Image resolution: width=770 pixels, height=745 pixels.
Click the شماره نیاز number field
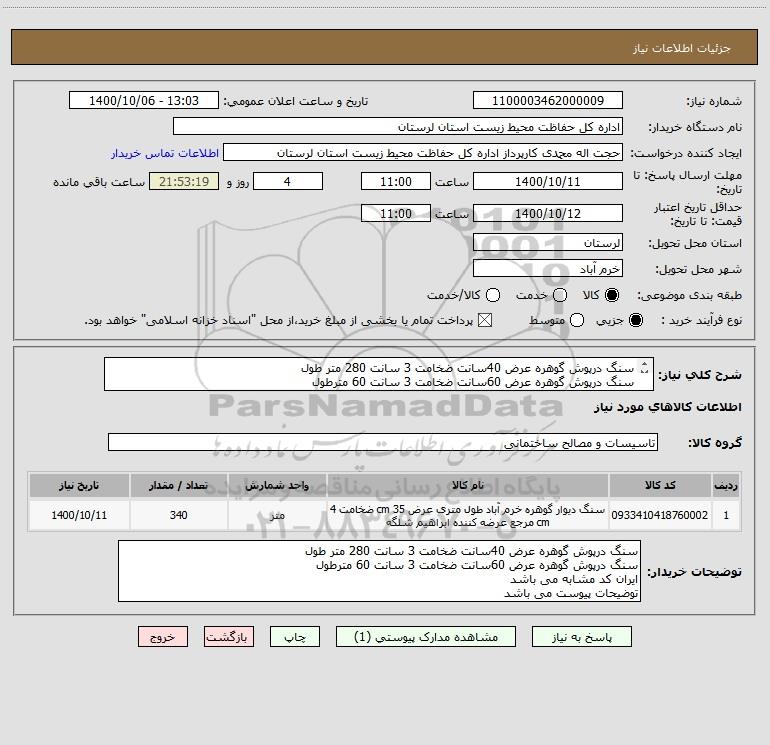point(548,100)
